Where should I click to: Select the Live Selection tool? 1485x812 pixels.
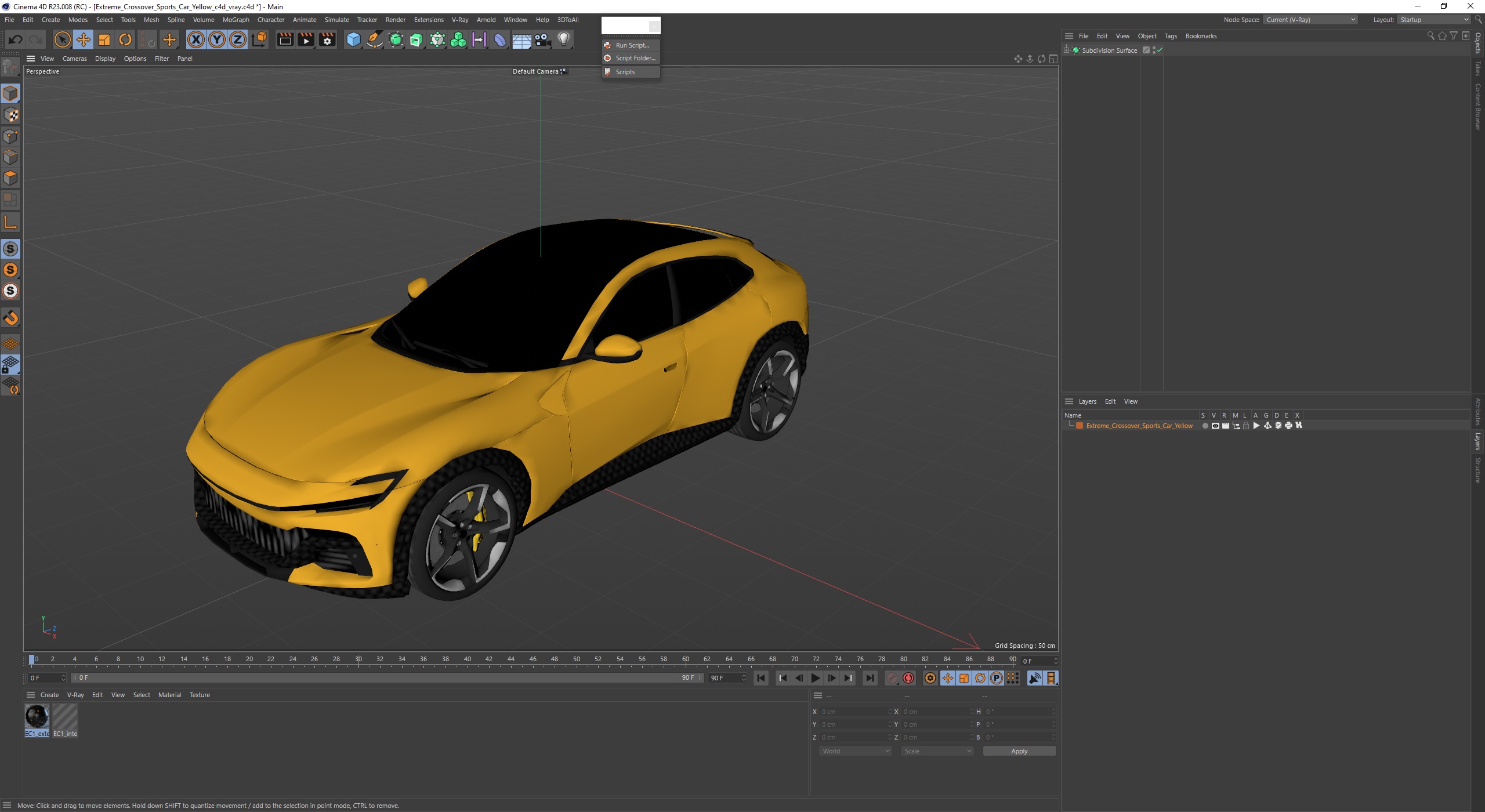click(x=62, y=39)
